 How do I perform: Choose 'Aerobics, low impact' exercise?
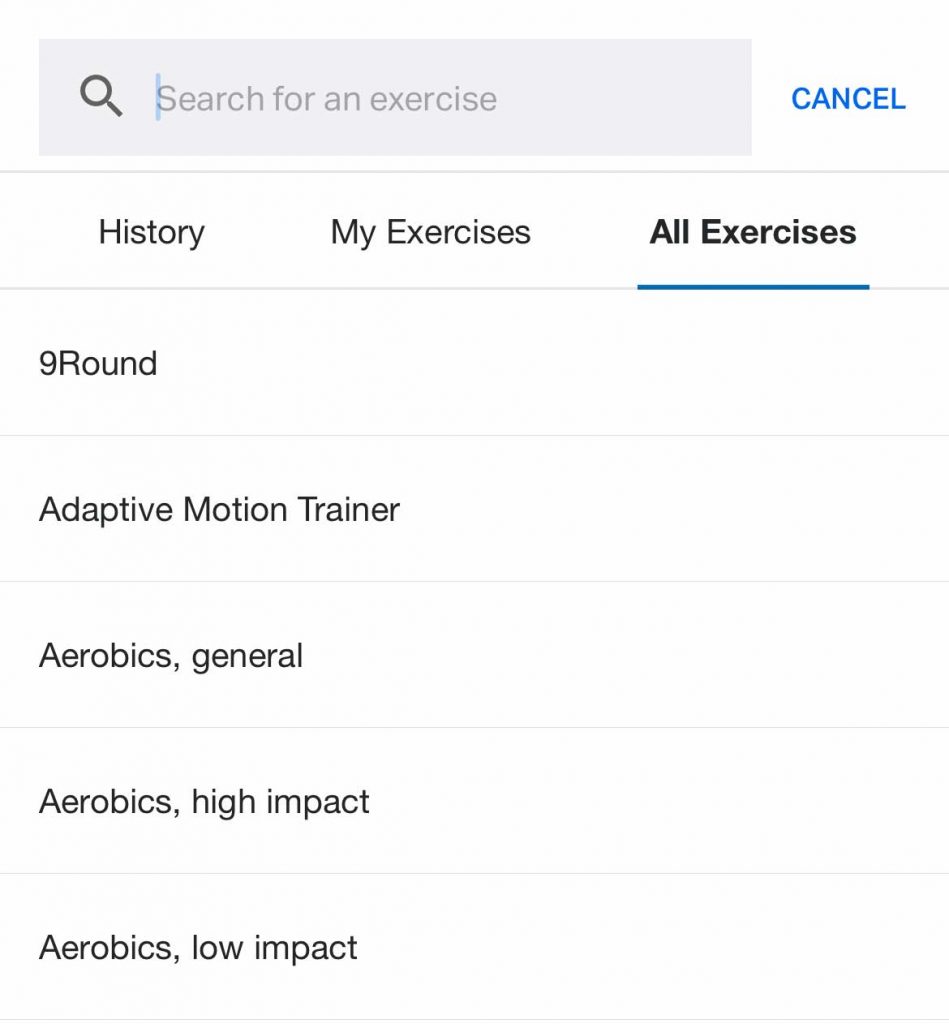pyautogui.click(x=198, y=948)
